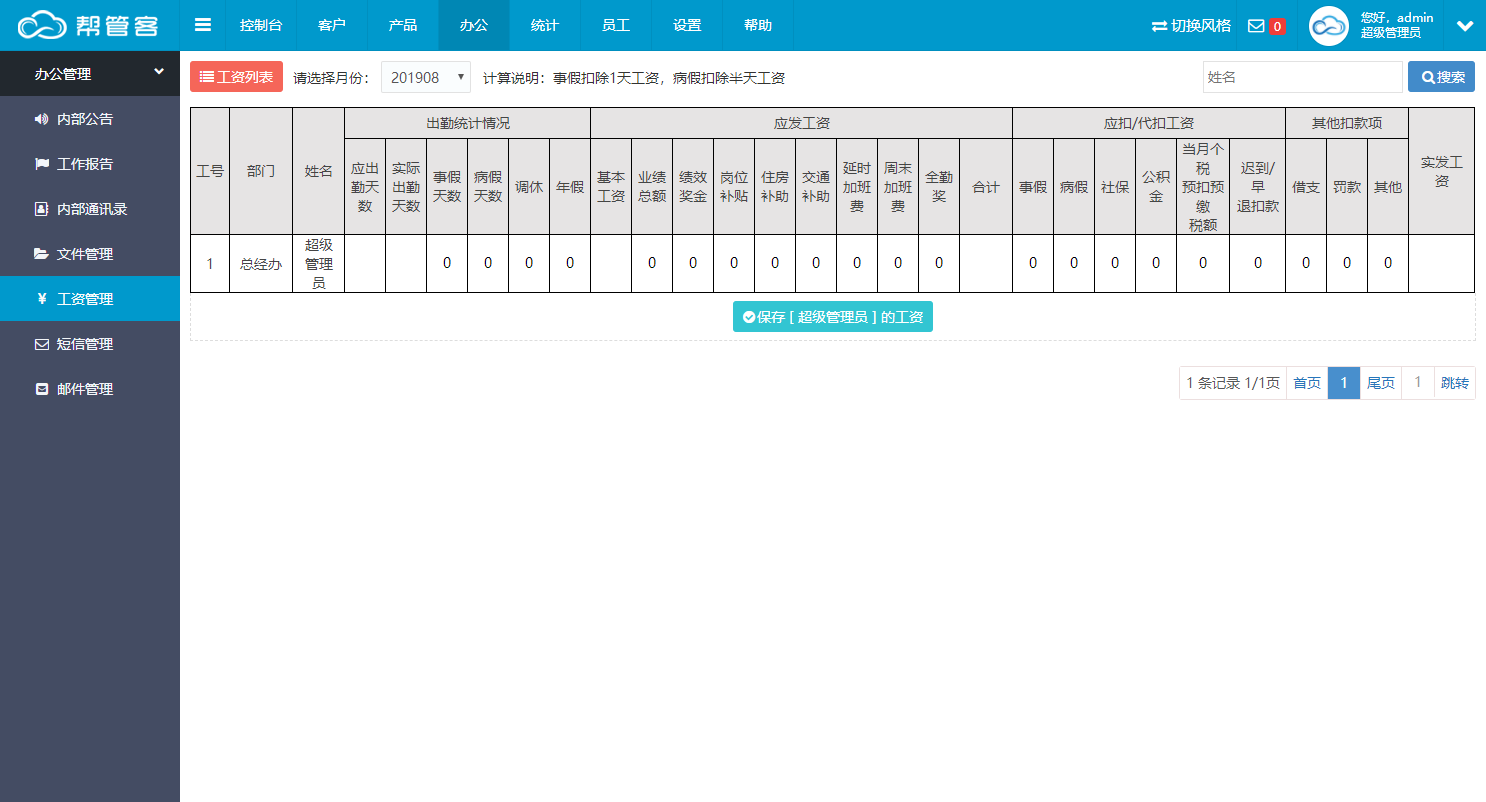Open the mail notification envelope icon
The image size is (1486, 802).
tap(1256, 26)
